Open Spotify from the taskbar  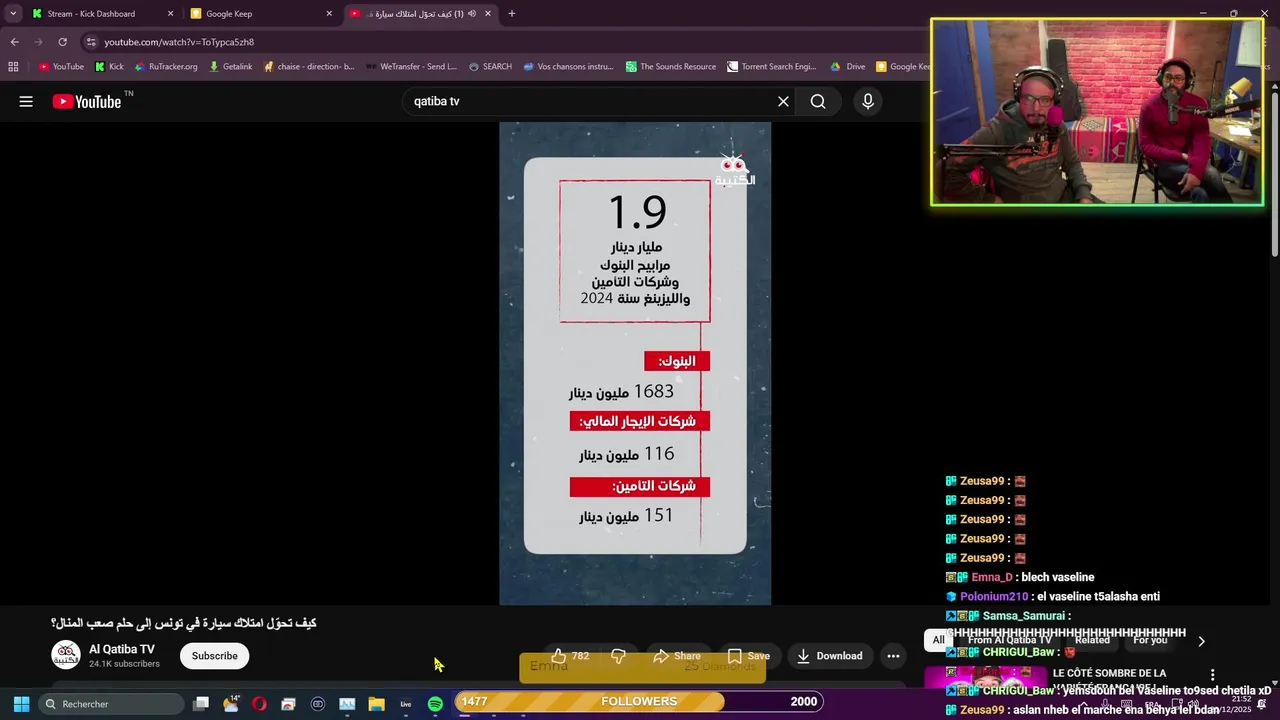click(x=435, y=704)
